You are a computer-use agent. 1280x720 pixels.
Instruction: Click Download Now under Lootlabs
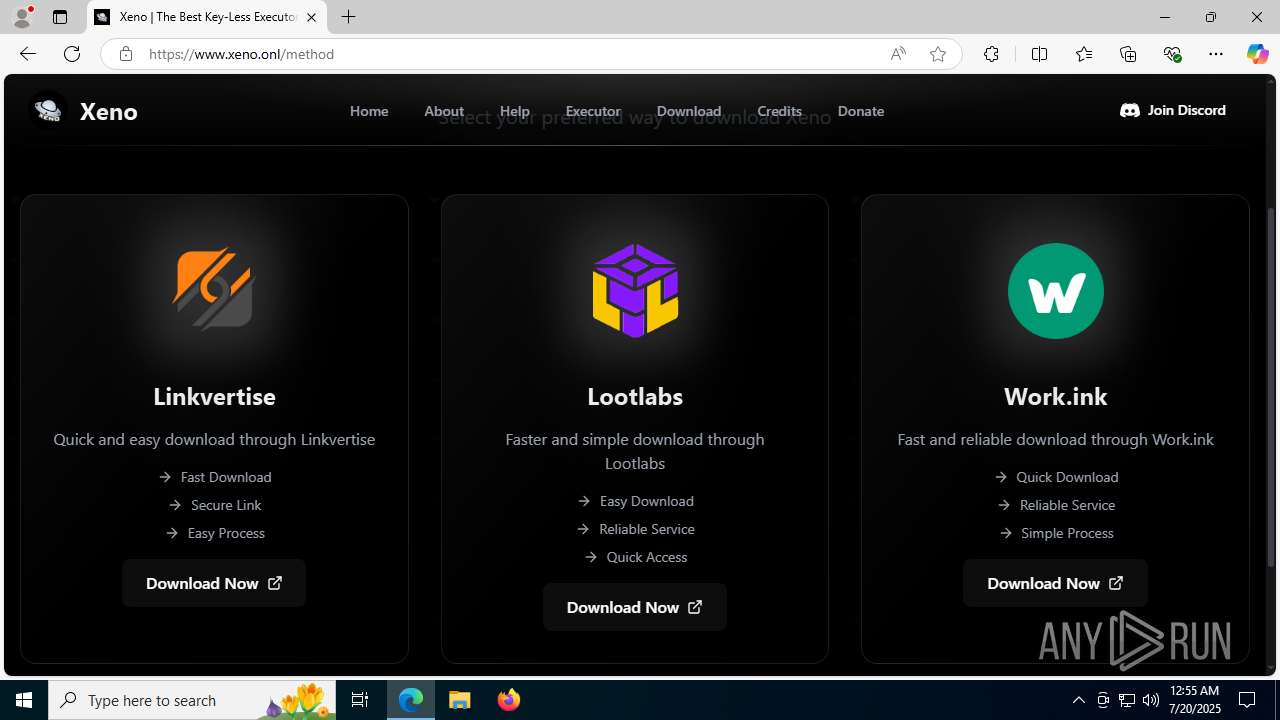pos(635,607)
